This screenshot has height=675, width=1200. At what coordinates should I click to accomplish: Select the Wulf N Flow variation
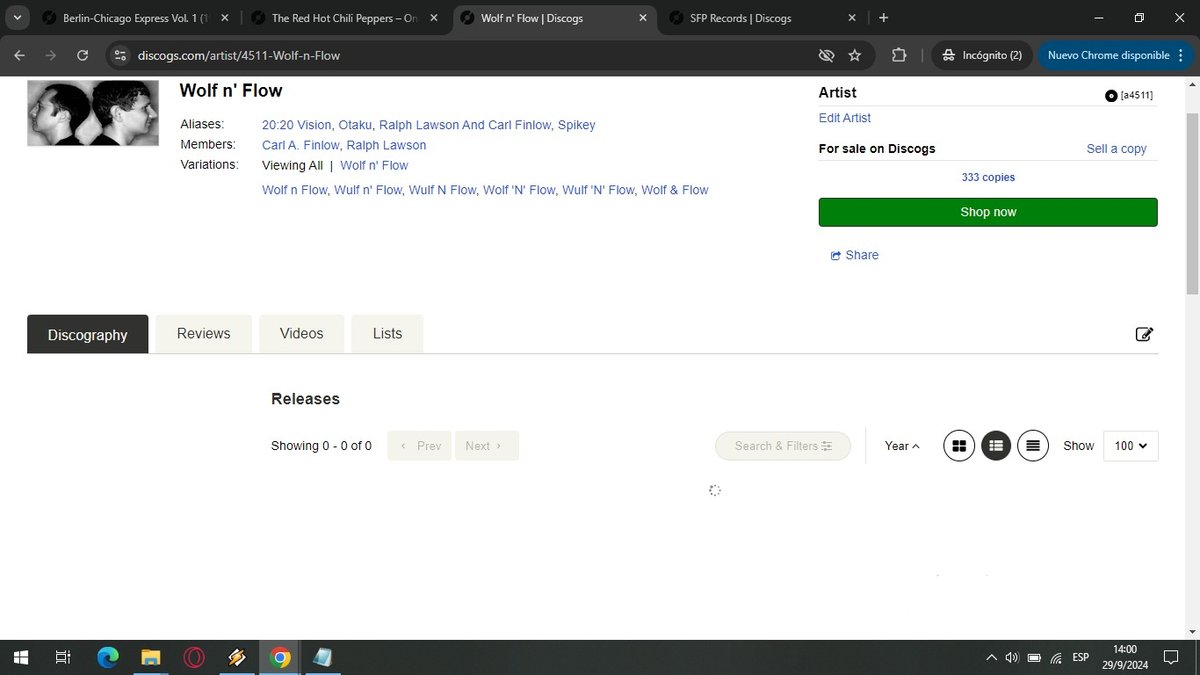click(442, 190)
